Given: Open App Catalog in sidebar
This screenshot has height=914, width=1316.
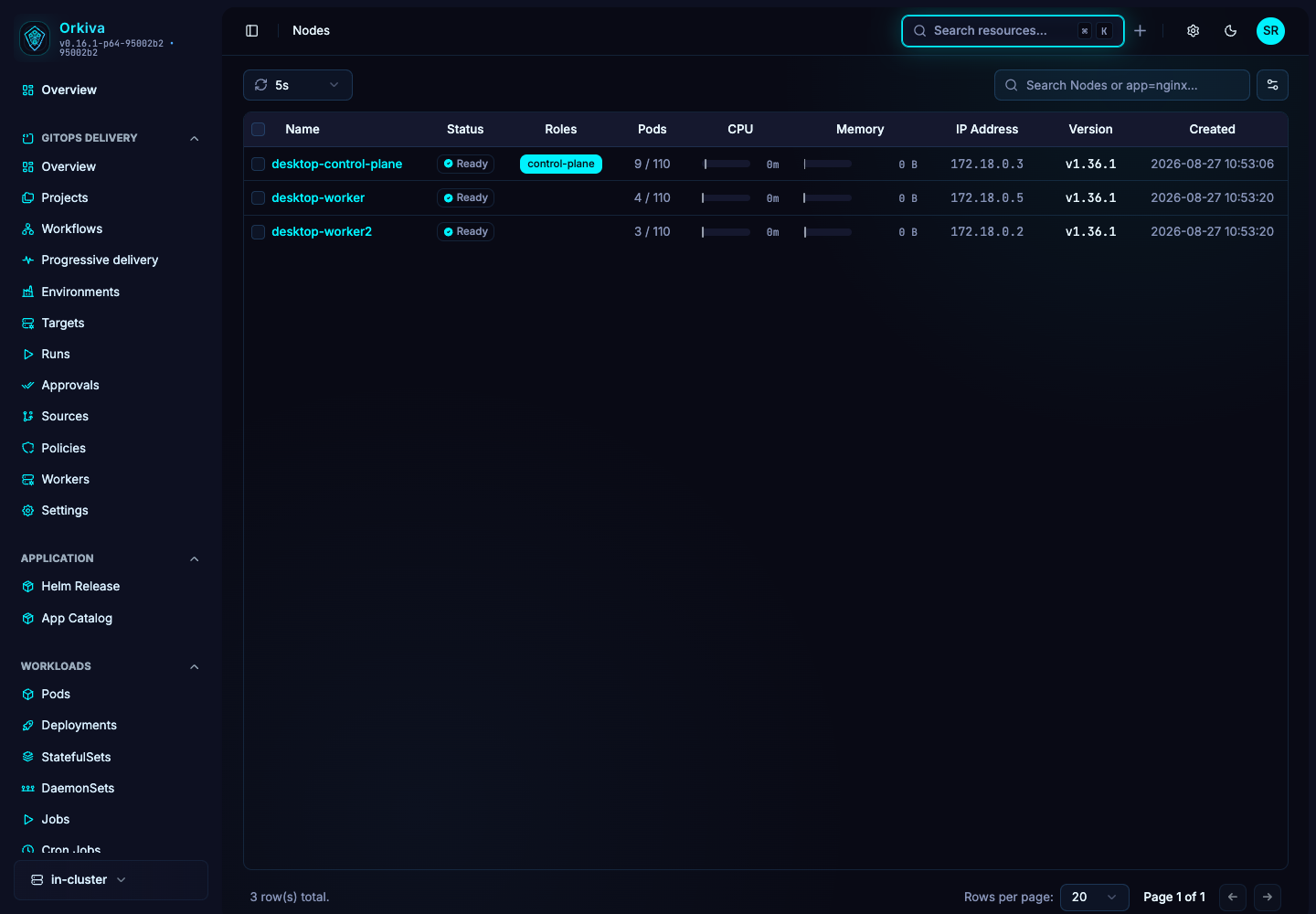Looking at the screenshot, I should (77, 619).
